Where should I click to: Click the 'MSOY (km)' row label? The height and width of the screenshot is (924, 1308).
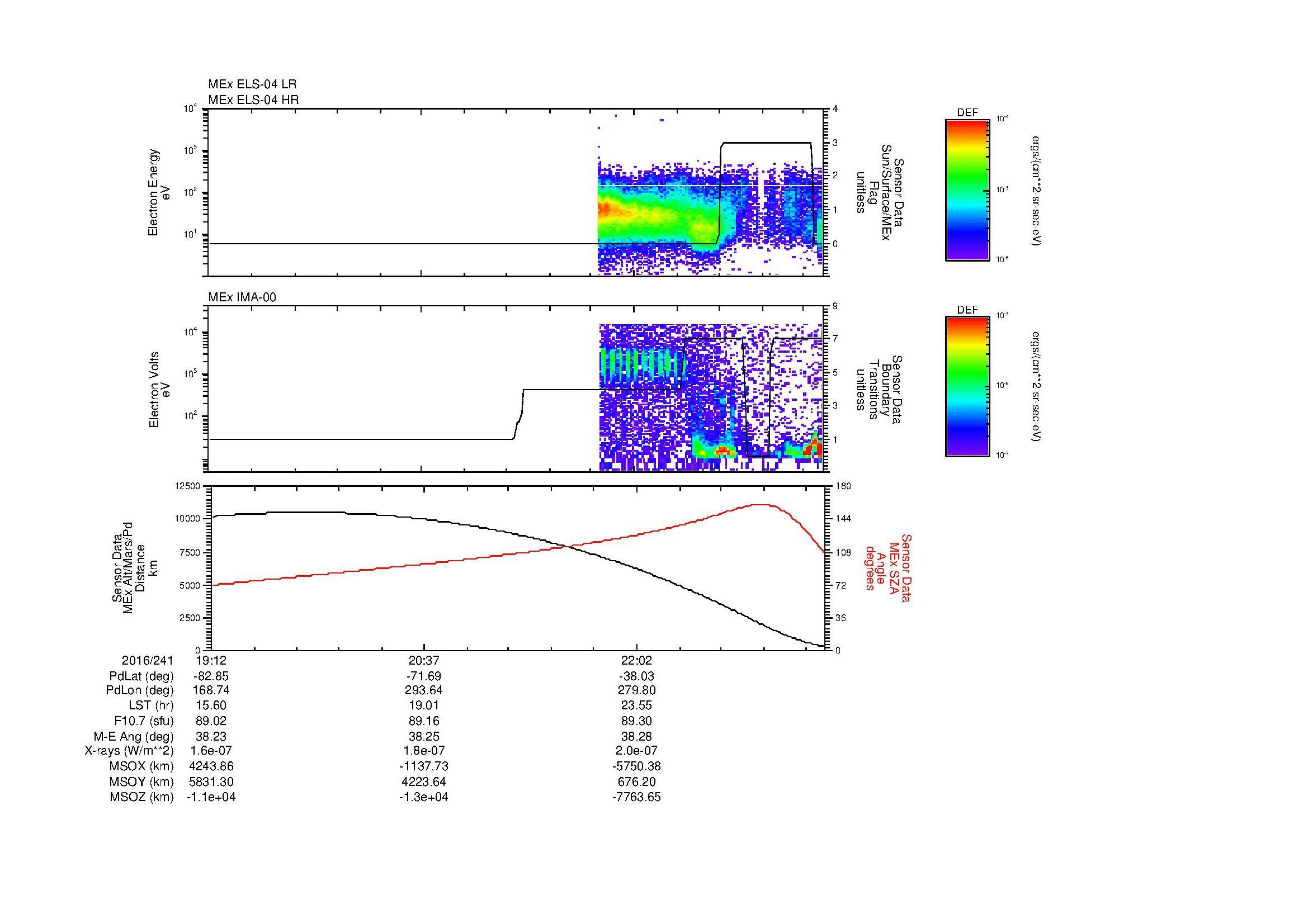coord(142,781)
